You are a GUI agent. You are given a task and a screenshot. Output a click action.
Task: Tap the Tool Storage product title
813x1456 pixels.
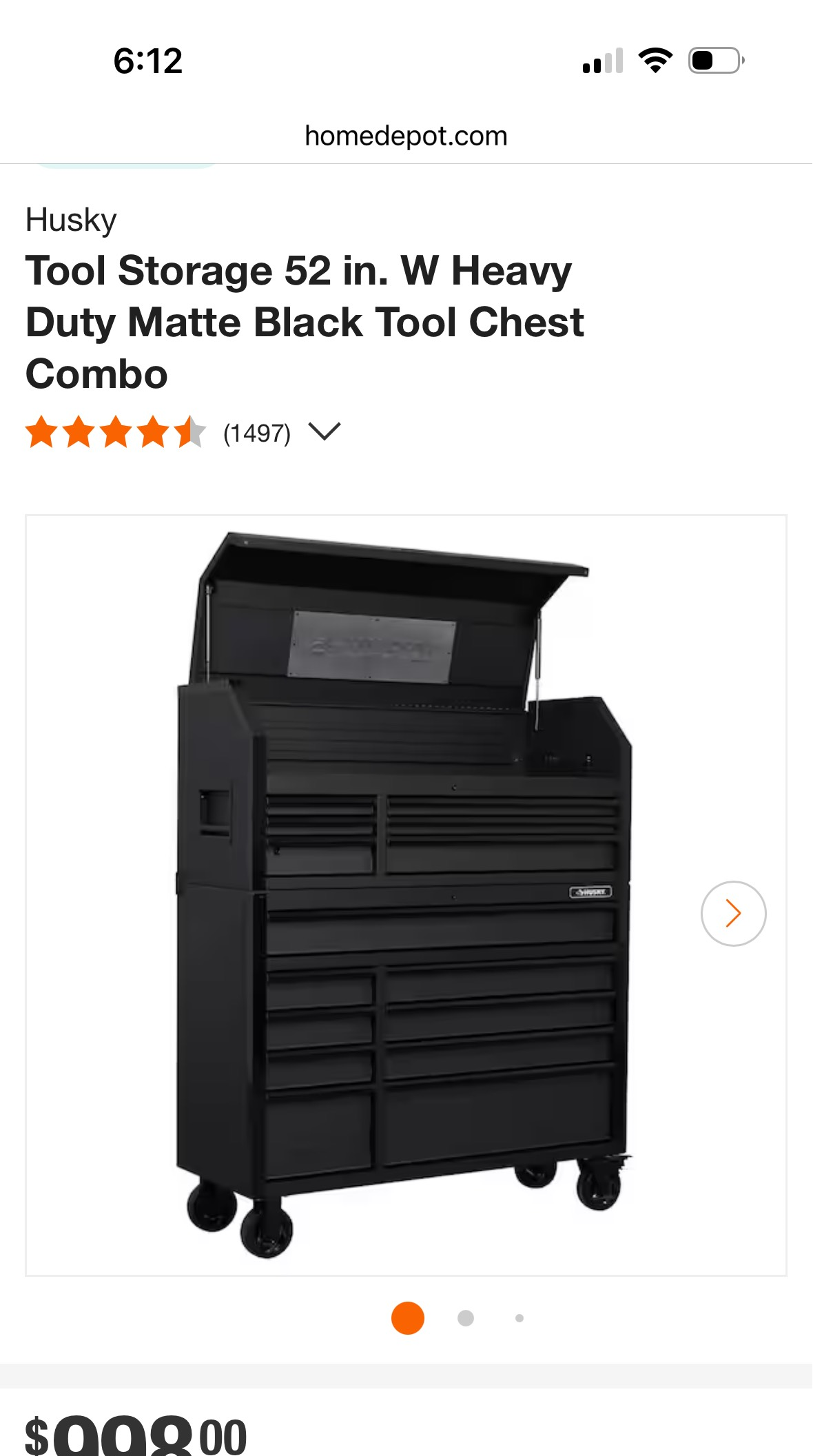305,322
